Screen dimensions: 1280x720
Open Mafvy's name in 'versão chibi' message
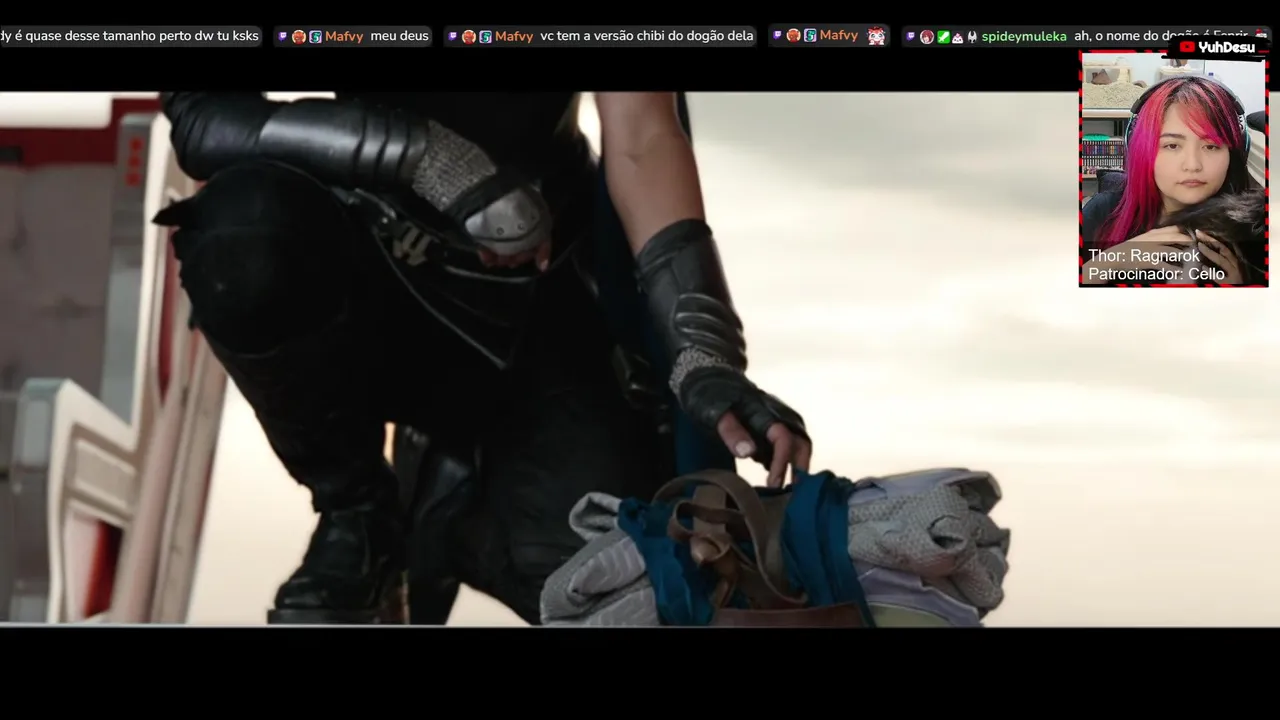(x=514, y=36)
